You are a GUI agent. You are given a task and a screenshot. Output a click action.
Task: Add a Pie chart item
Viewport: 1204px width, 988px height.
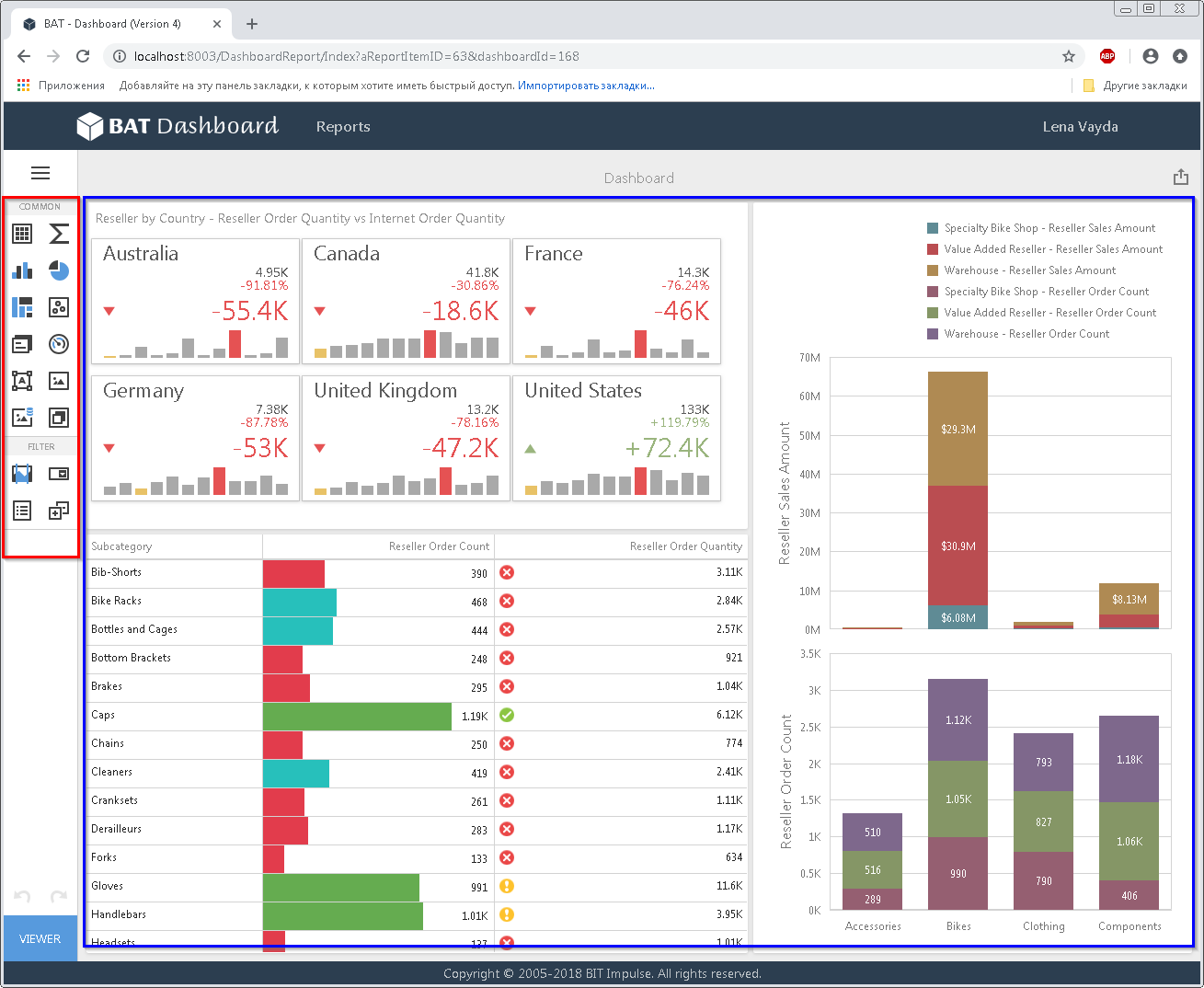(59, 270)
